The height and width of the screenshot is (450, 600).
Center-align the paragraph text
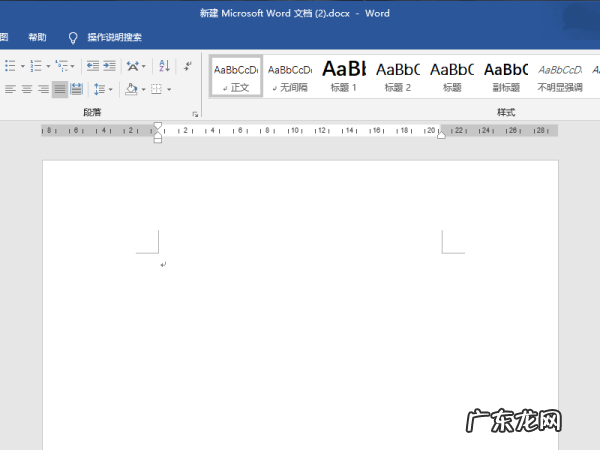click(27, 89)
